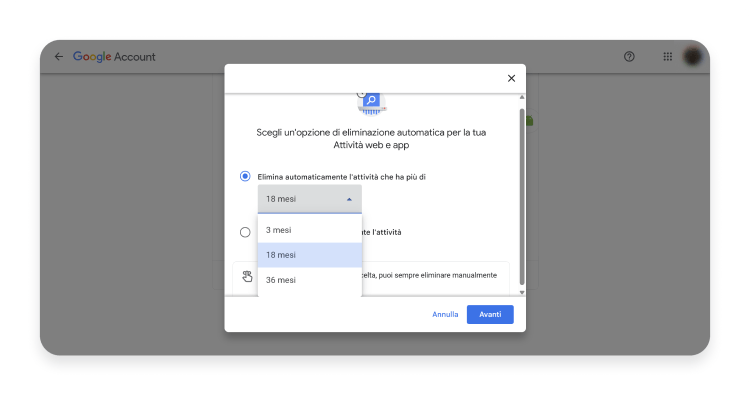Viewport: 750px width, 396px height.
Task: Click the dialog scrollbar up arrow
Action: click(522, 98)
